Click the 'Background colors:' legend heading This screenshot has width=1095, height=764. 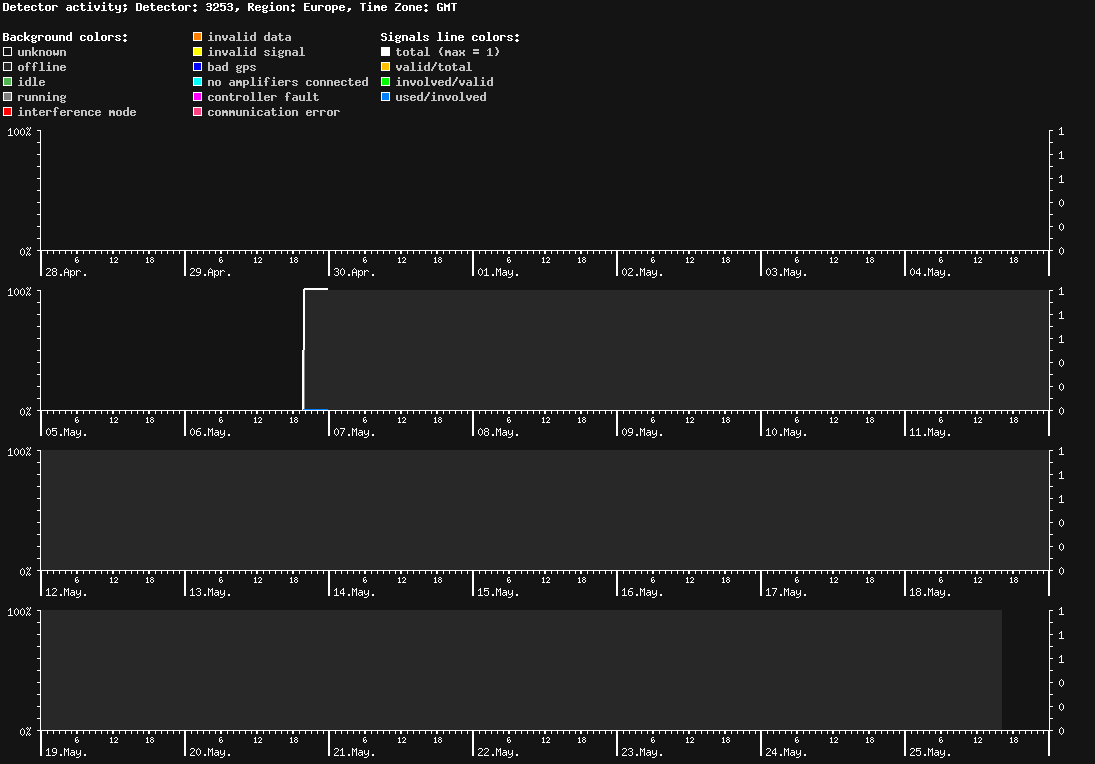[66, 37]
